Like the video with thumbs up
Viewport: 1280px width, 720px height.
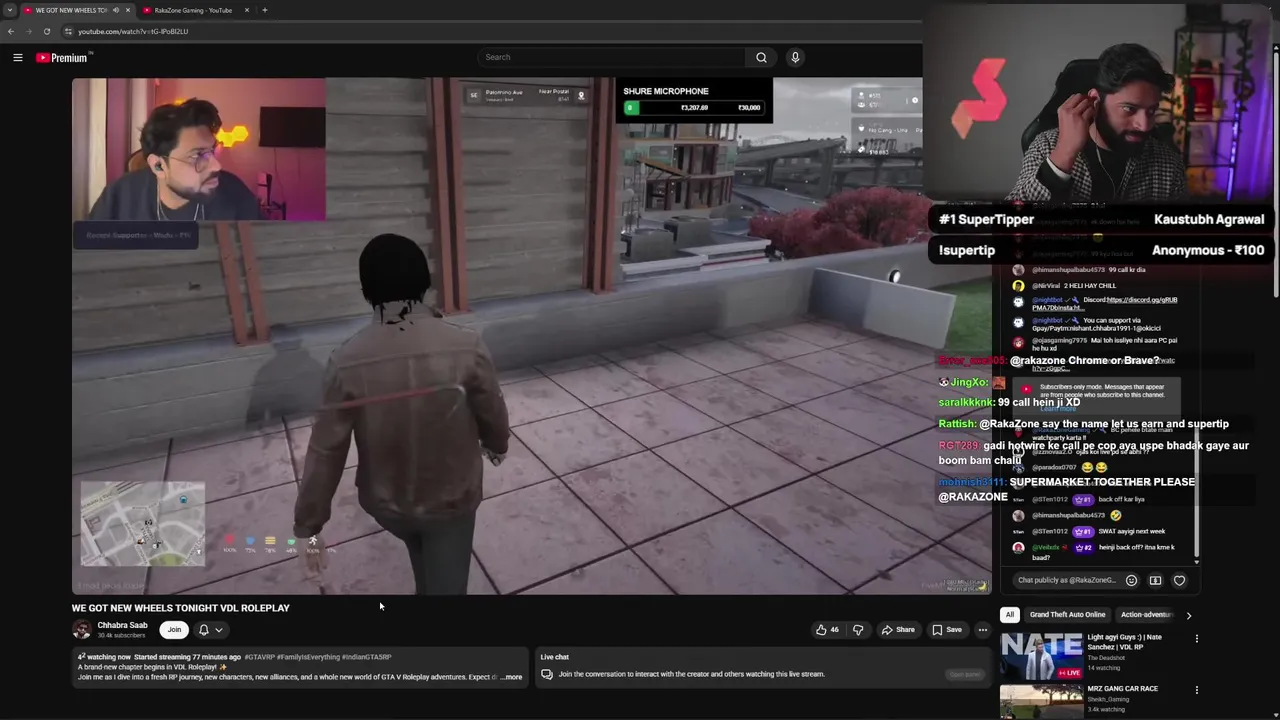coord(827,630)
